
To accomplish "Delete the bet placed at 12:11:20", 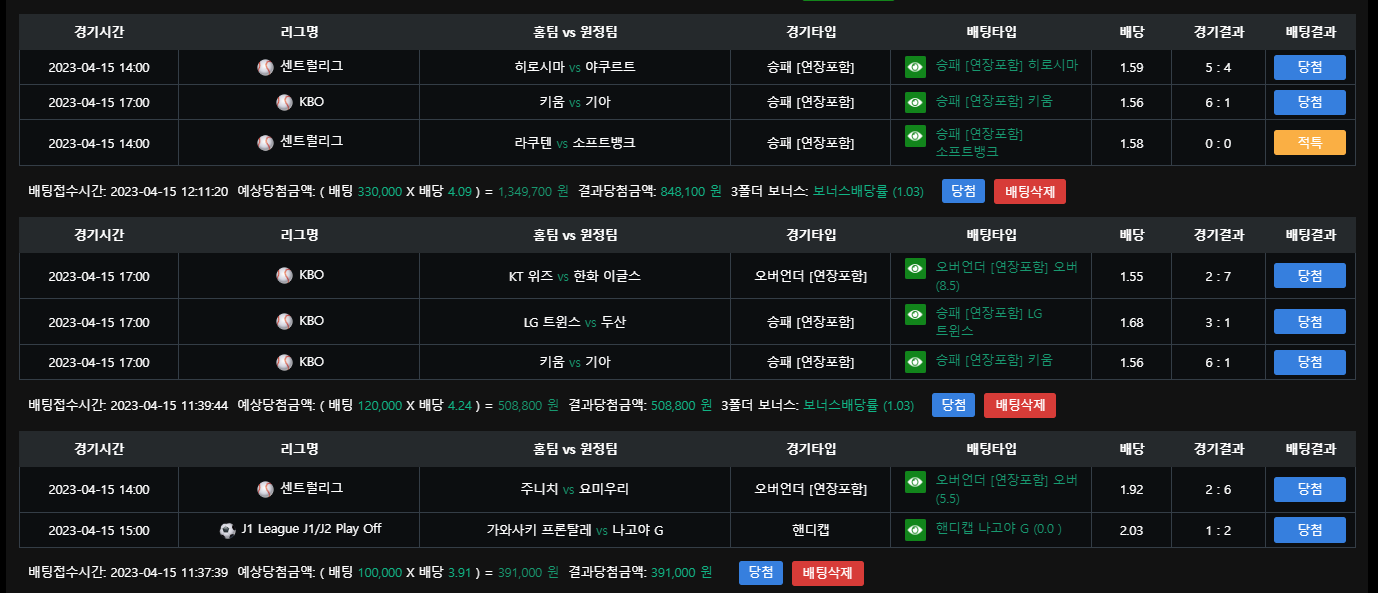I will (x=1029, y=192).
